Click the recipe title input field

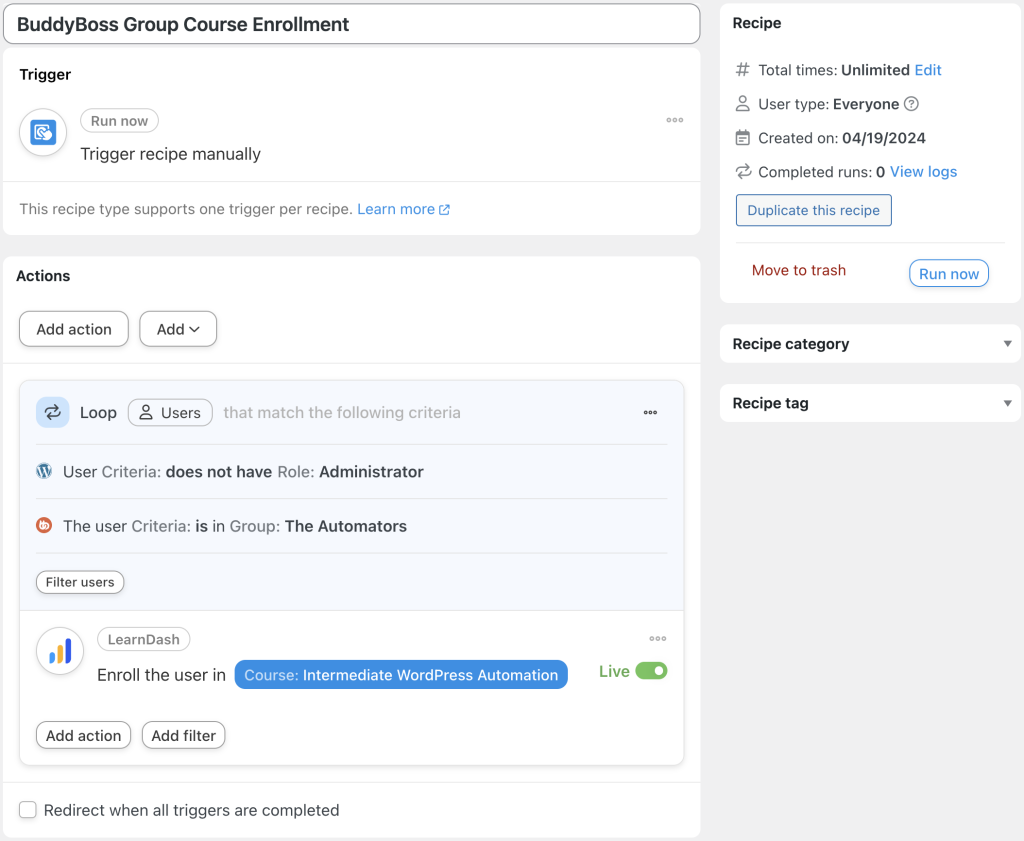click(x=350, y=23)
